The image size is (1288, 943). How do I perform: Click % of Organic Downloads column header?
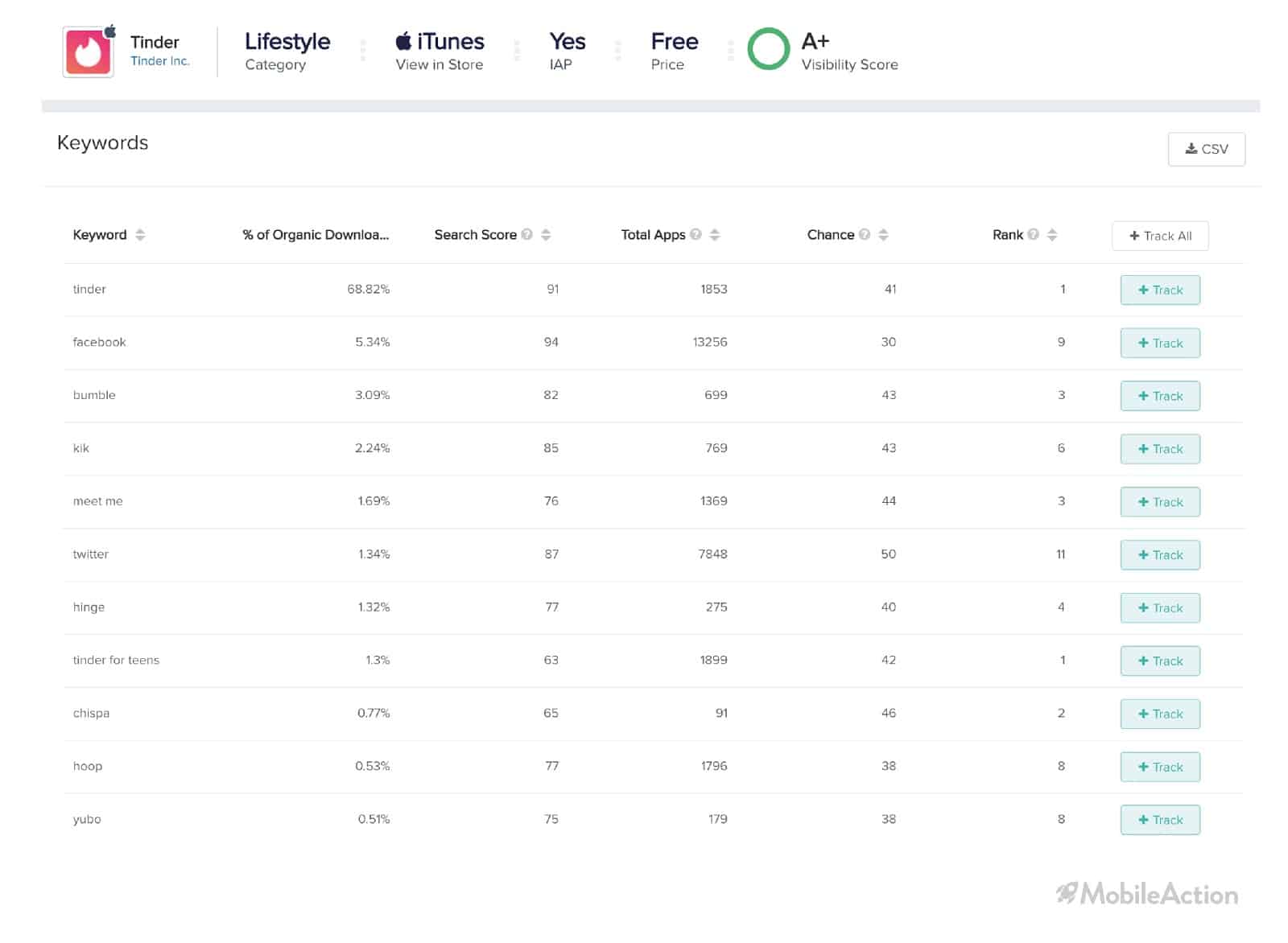[x=316, y=234]
